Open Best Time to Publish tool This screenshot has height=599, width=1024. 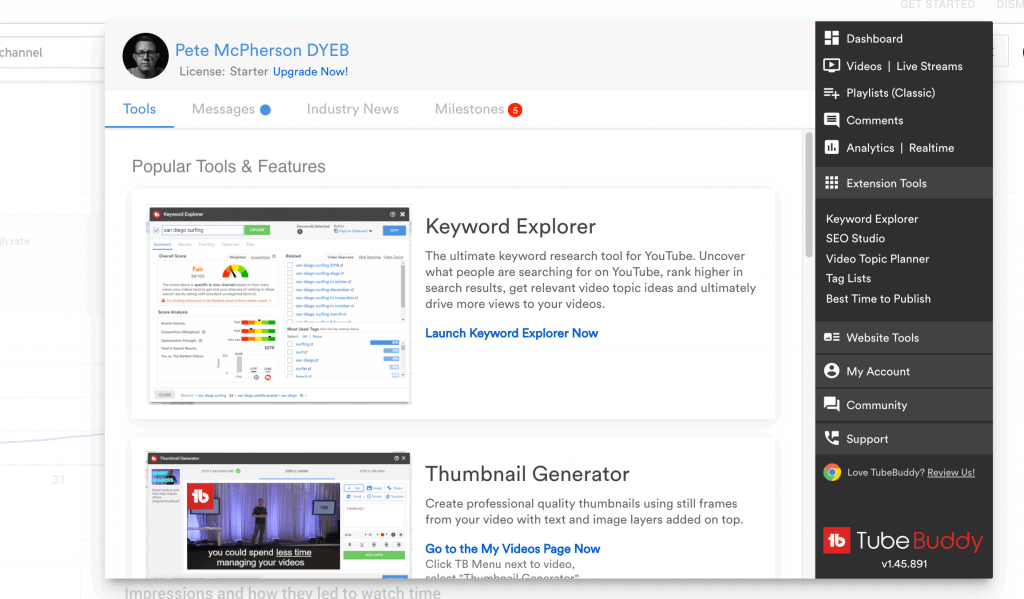coord(878,299)
